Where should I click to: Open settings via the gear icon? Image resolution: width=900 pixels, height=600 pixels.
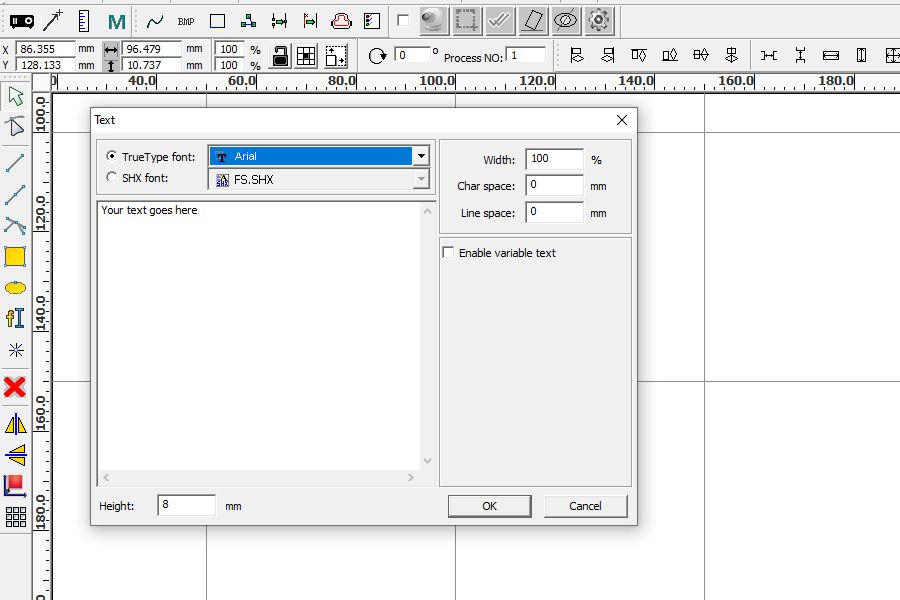[600, 20]
